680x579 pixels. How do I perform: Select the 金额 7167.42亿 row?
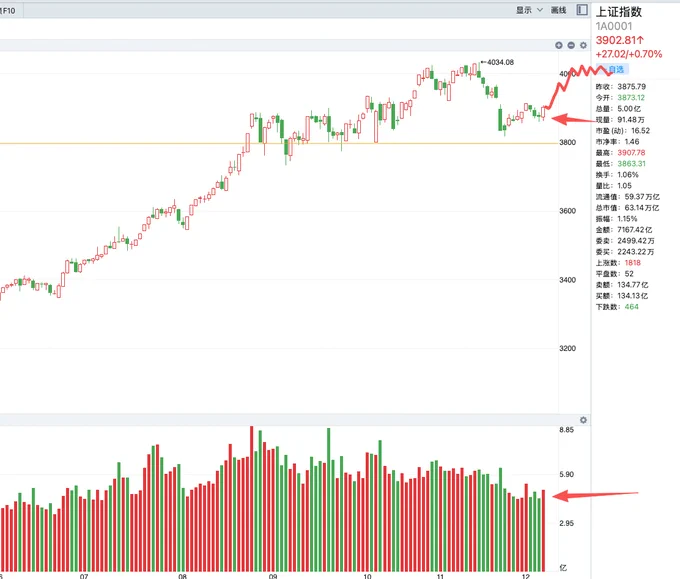pyautogui.click(x=624, y=230)
